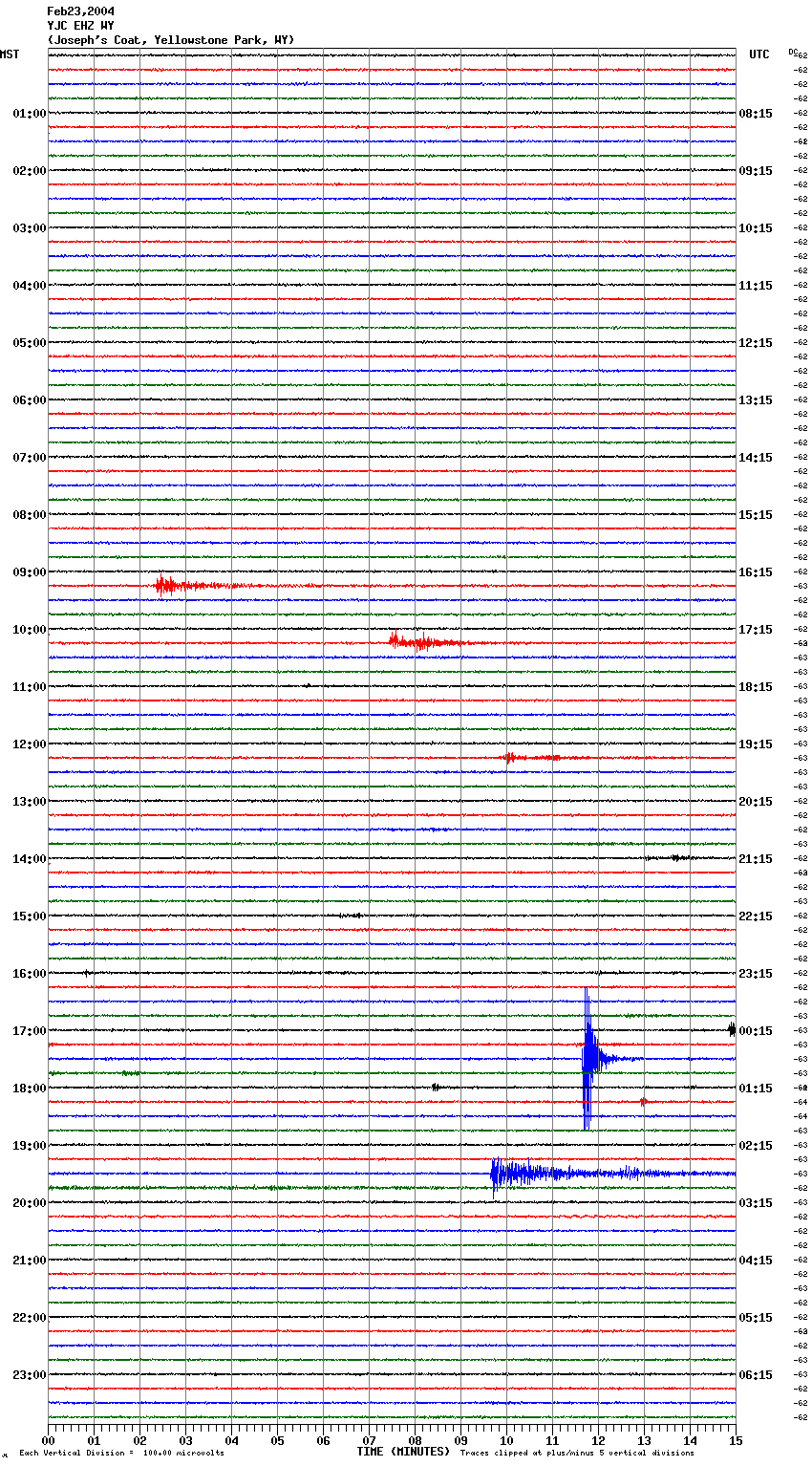Select the station code YJC EHZ WY
812x1466 pixels.
[80, 26]
